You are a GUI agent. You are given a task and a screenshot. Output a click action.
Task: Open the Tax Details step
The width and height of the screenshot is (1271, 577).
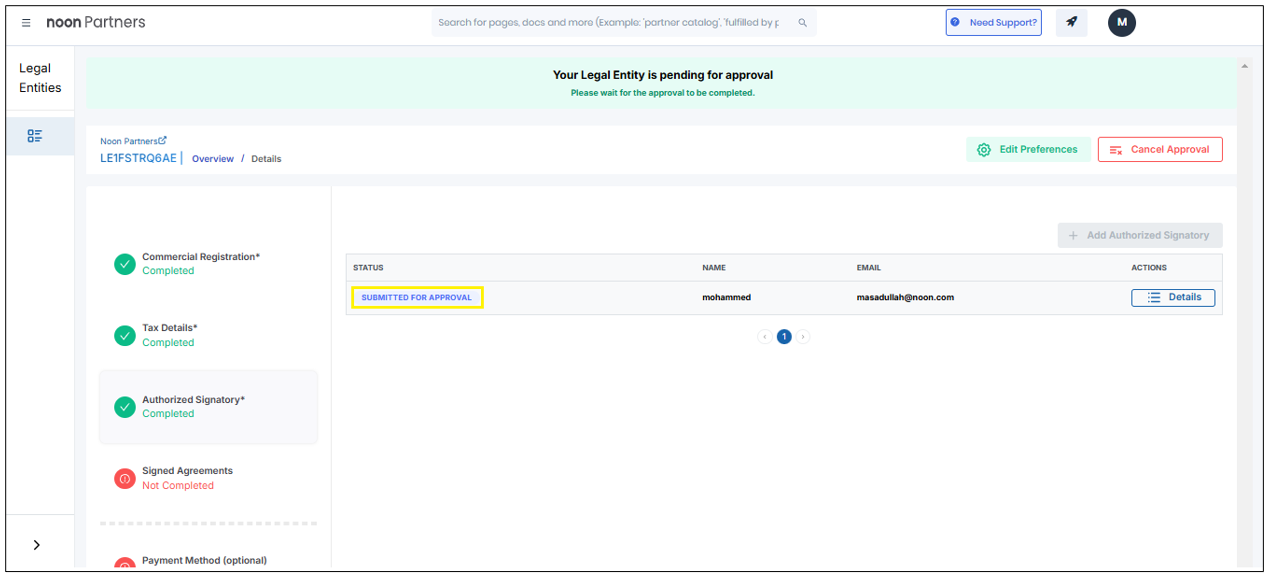click(x=208, y=335)
